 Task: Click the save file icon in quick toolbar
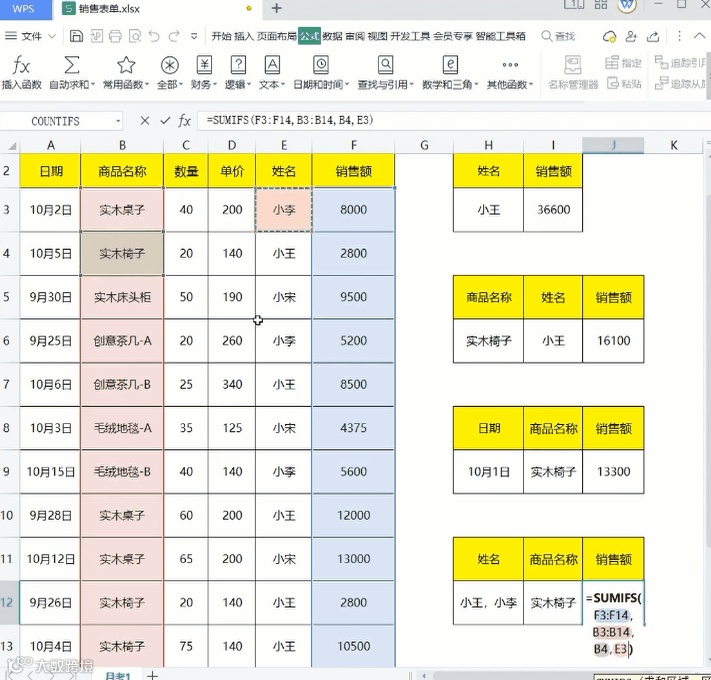click(76, 36)
